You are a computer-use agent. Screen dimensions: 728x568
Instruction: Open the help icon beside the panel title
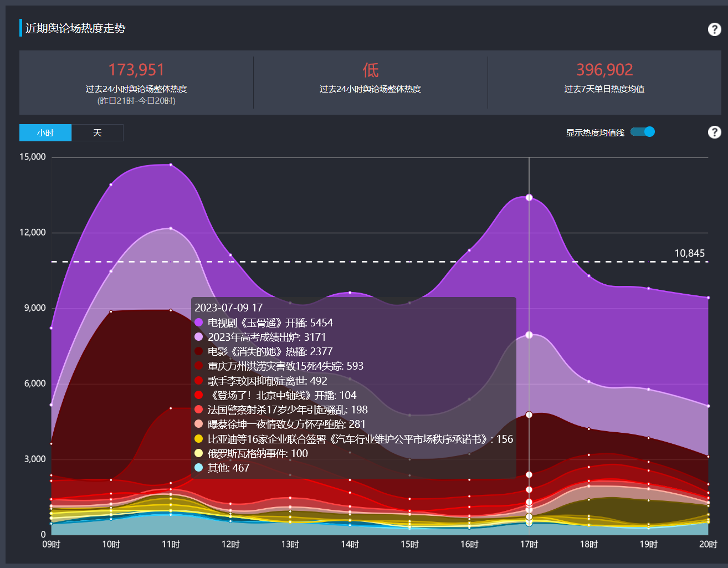[x=714, y=29]
